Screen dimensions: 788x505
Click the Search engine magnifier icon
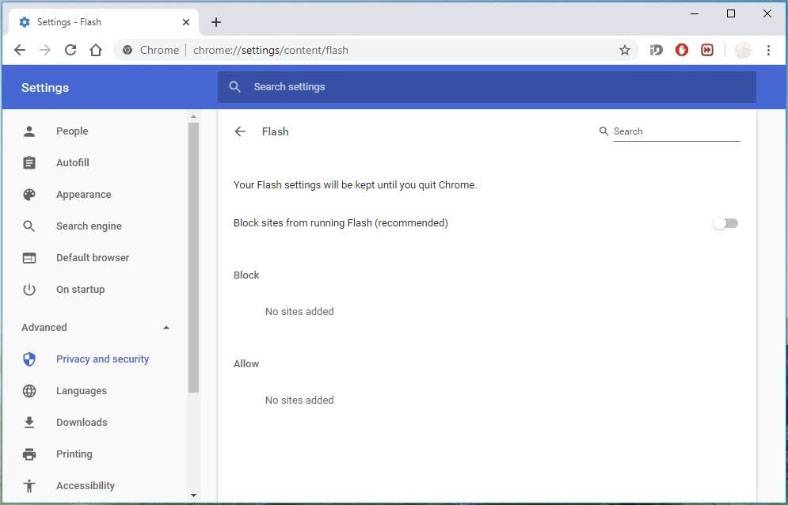[29, 226]
